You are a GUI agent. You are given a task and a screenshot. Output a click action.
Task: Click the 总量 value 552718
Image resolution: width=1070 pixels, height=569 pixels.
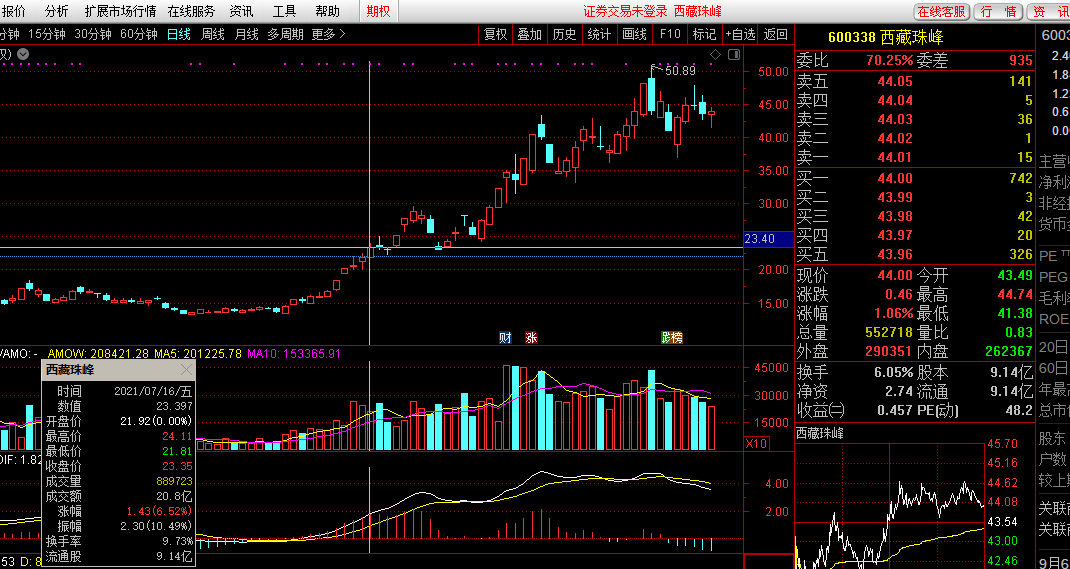tap(888, 333)
